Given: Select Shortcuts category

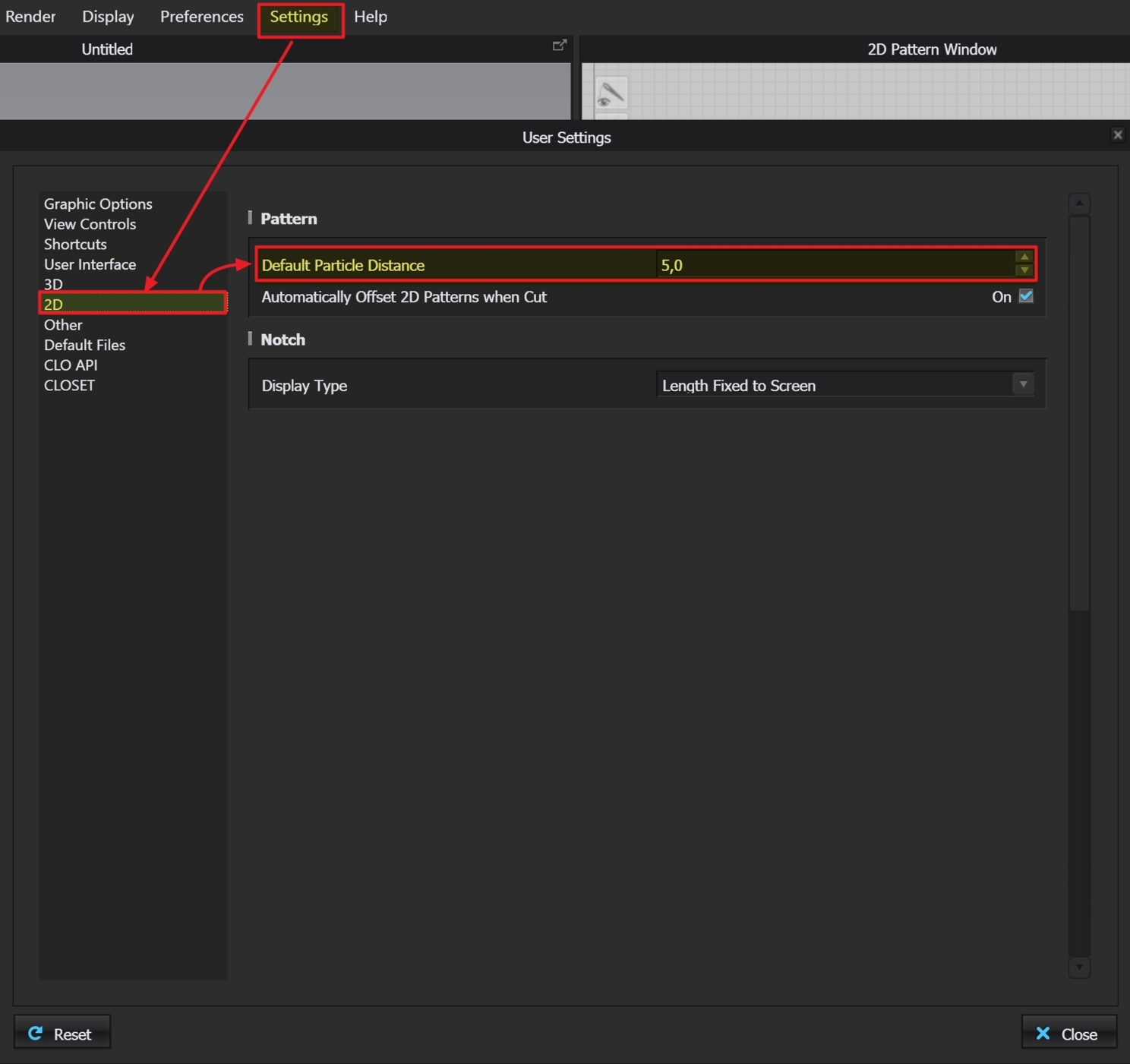Looking at the screenshot, I should coord(75,245).
